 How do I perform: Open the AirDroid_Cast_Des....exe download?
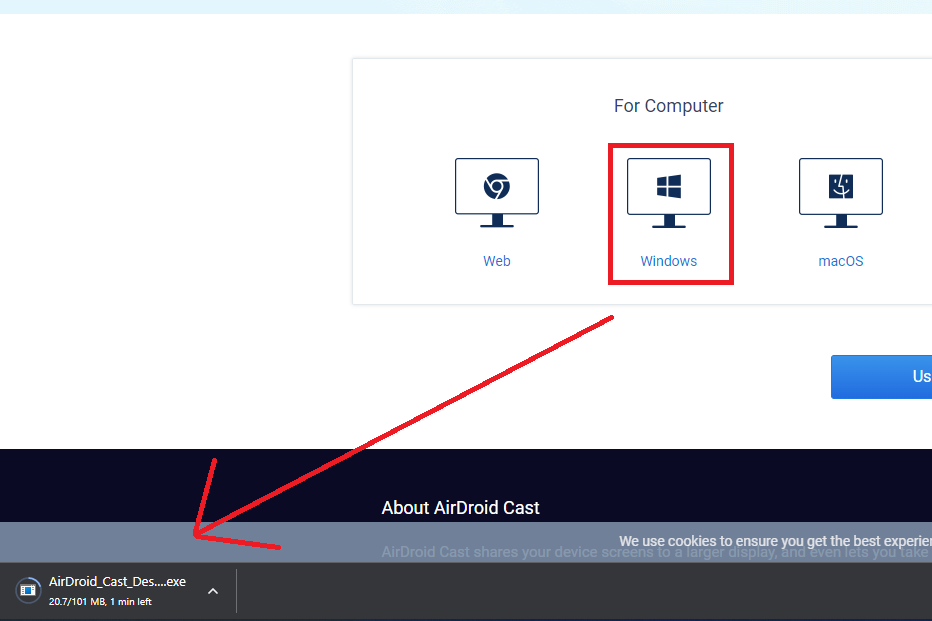pos(117,582)
